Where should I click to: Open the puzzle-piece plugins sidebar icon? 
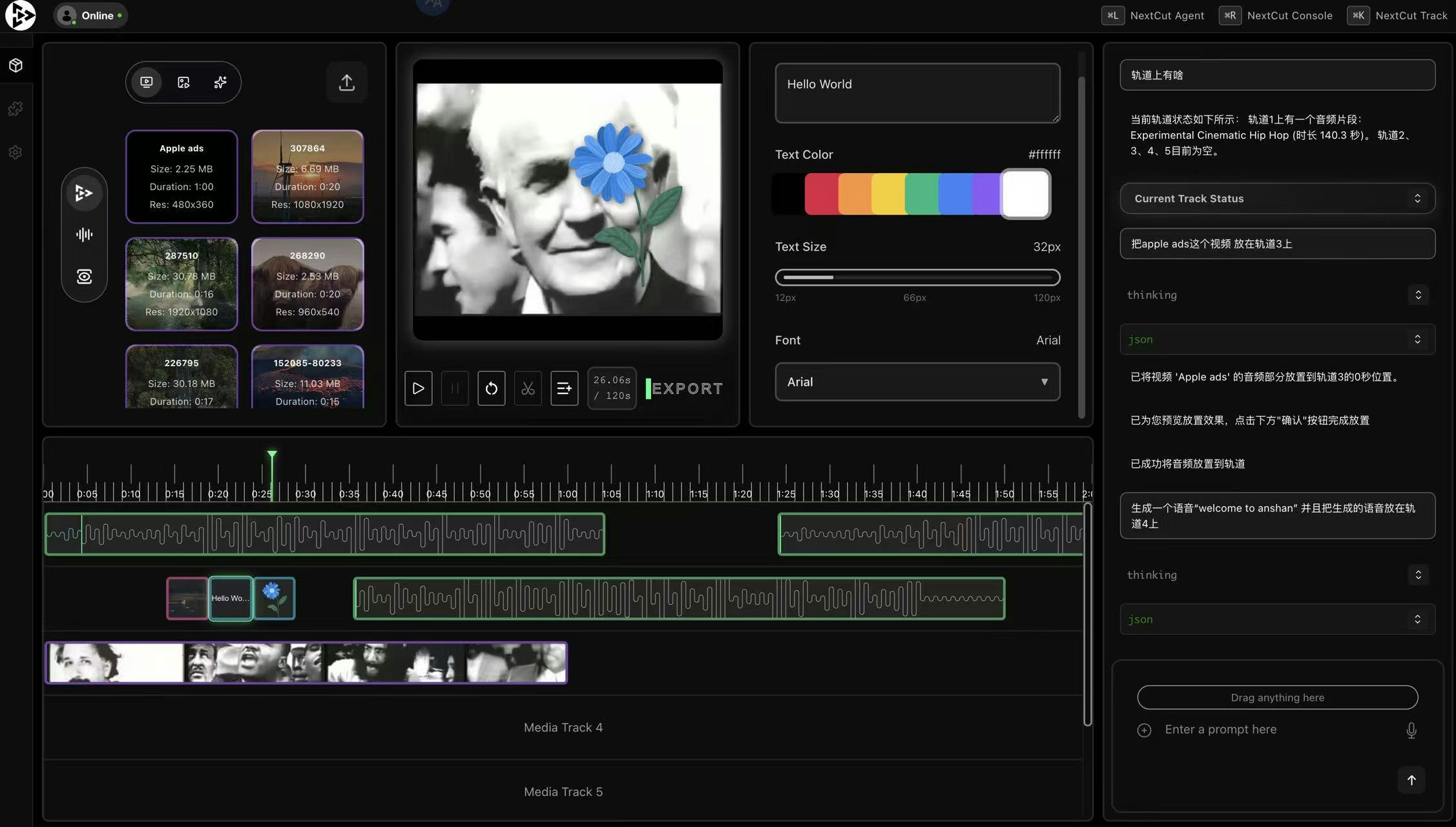click(x=16, y=109)
